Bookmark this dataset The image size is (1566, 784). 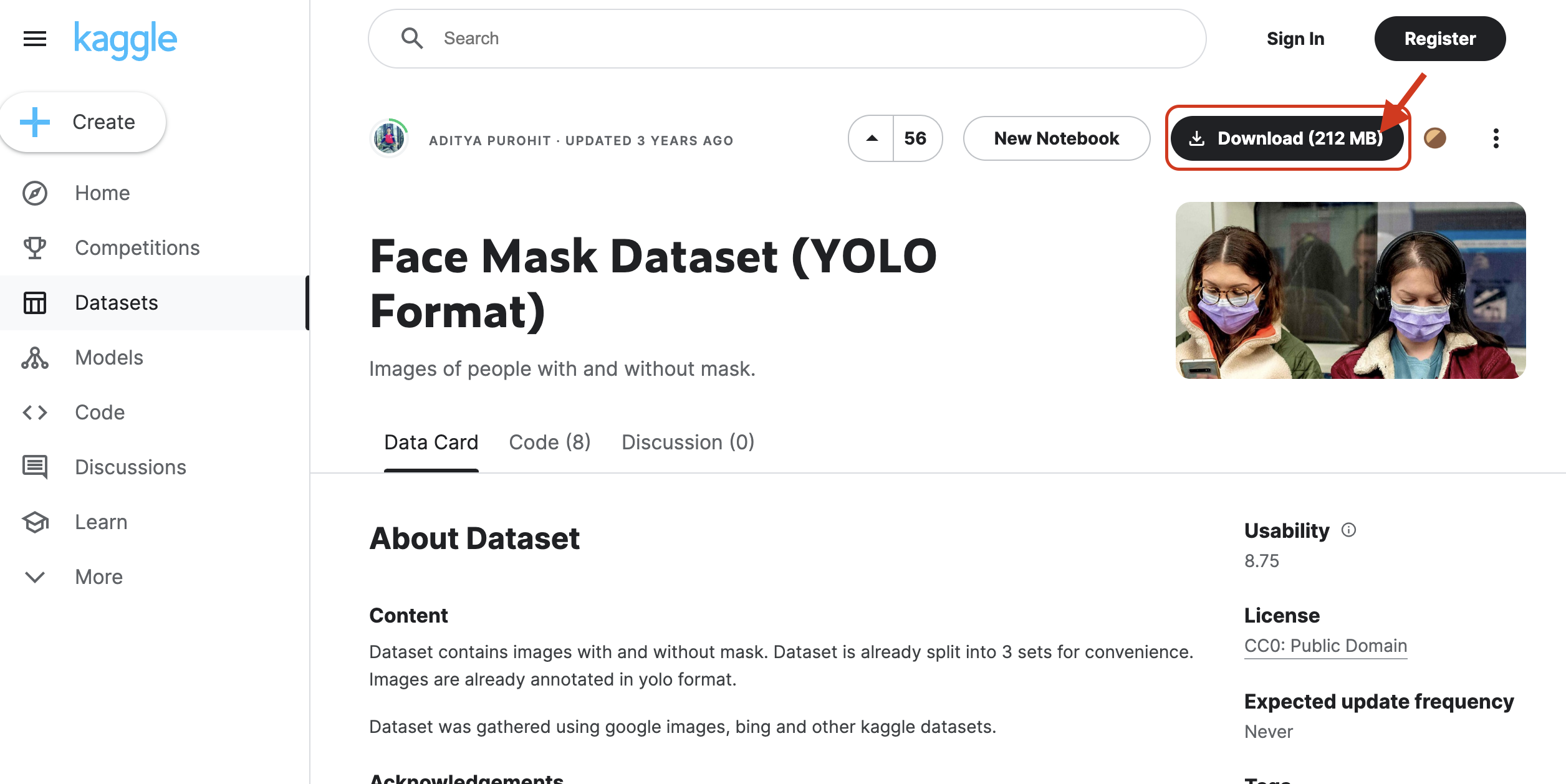pyautogui.click(x=1436, y=138)
